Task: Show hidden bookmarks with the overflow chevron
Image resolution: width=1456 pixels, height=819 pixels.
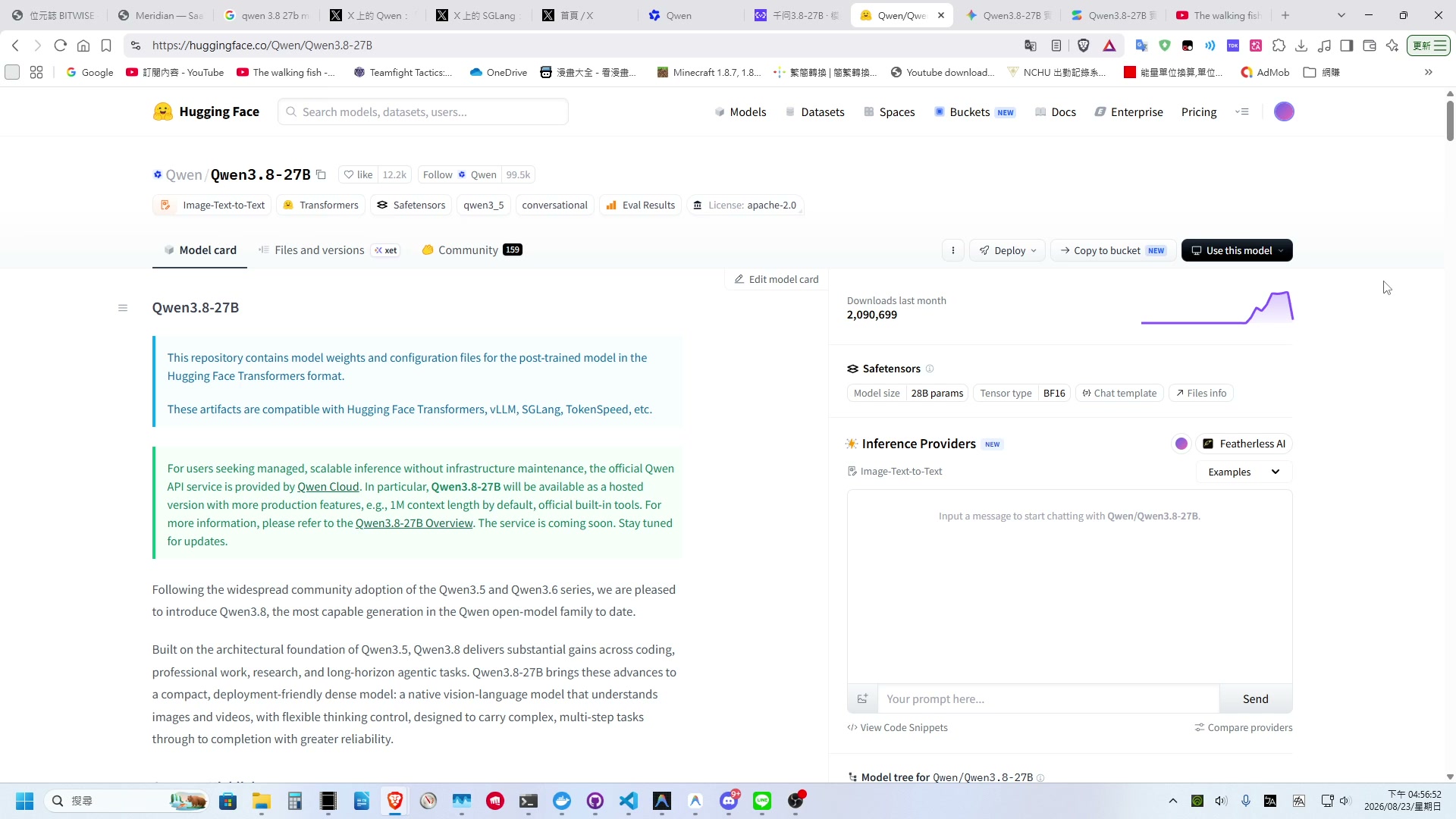Action: coord(1429,72)
